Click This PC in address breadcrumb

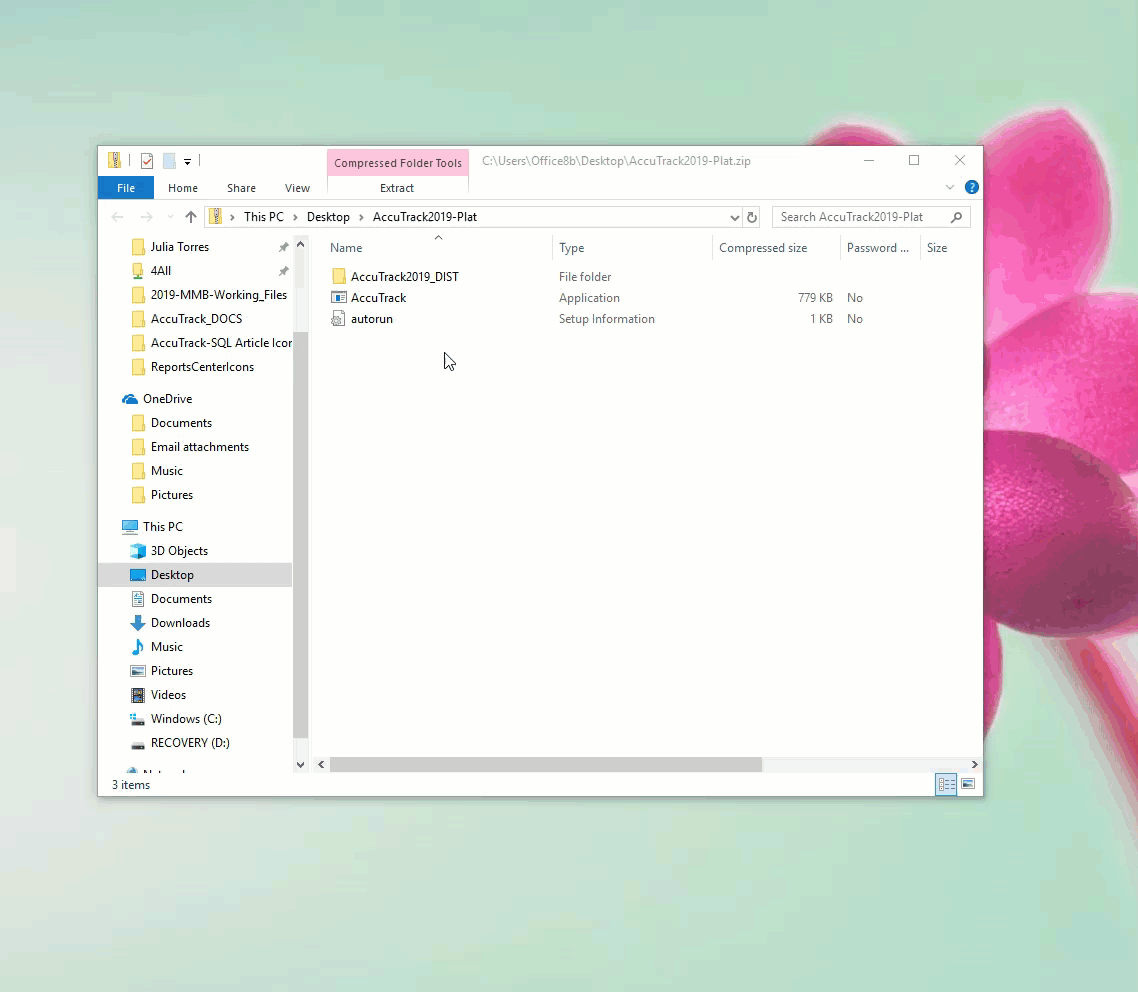point(263,217)
